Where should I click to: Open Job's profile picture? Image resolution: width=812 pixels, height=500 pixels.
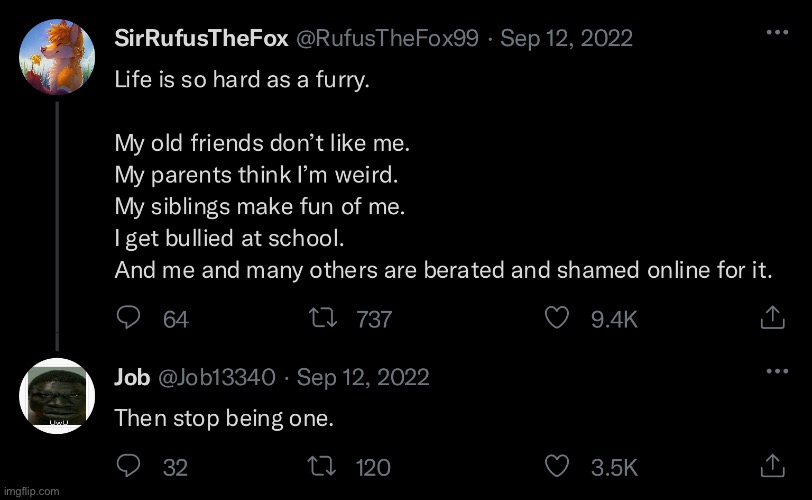[x=56, y=396]
